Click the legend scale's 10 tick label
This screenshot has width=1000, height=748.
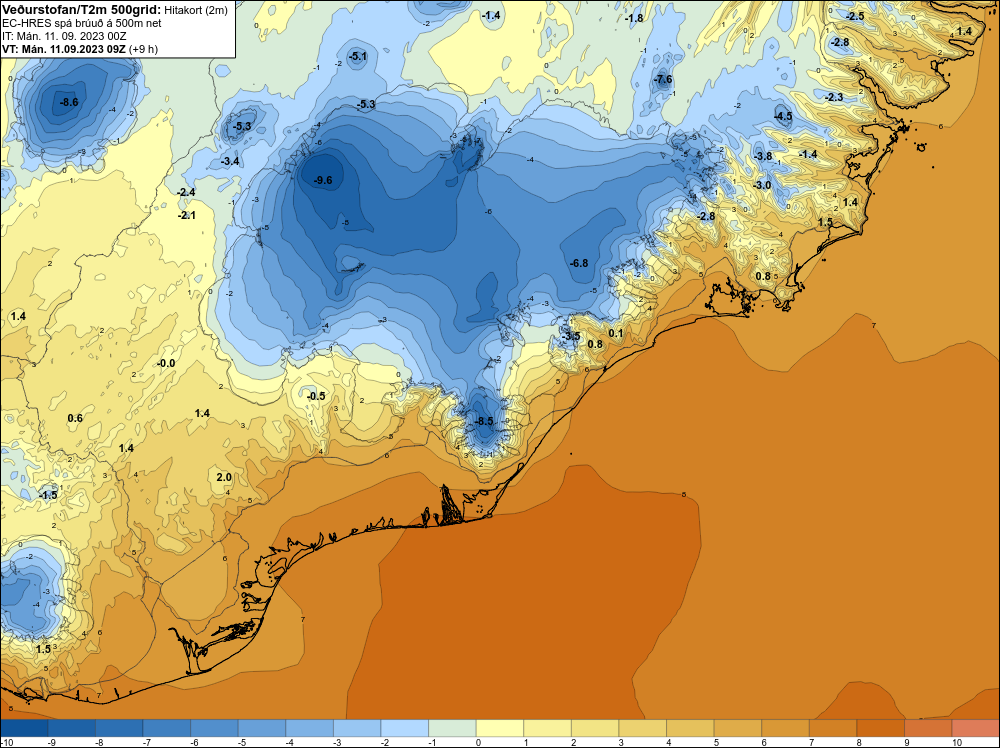point(957,742)
